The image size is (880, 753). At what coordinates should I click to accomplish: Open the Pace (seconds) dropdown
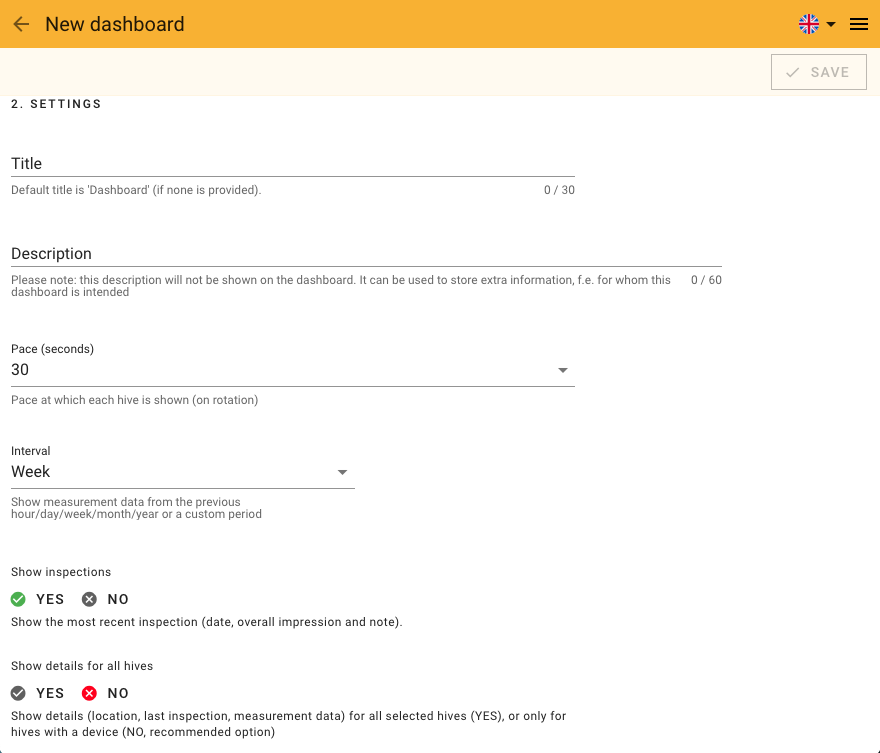(x=292, y=370)
